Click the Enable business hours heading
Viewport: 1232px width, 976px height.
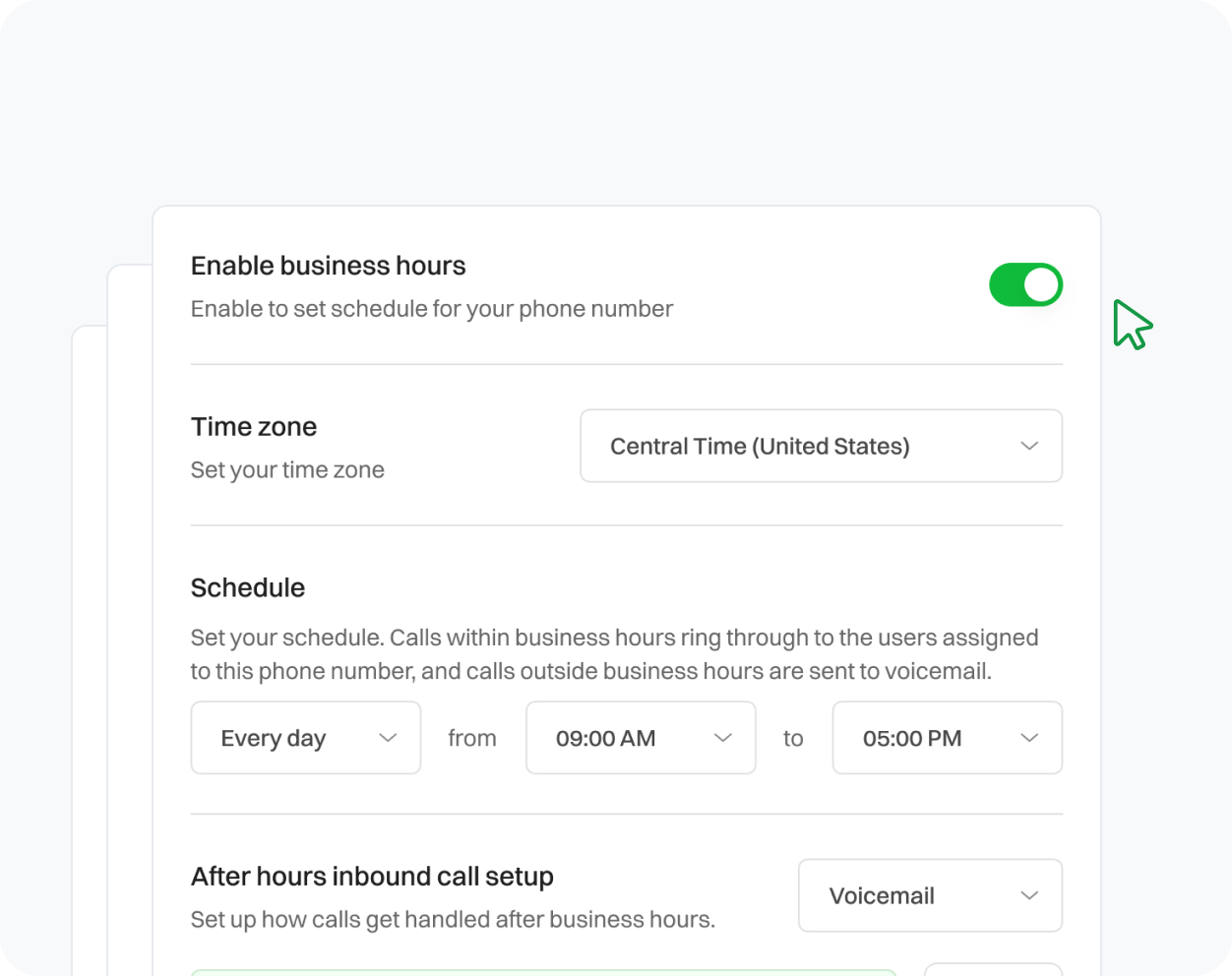click(x=328, y=266)
